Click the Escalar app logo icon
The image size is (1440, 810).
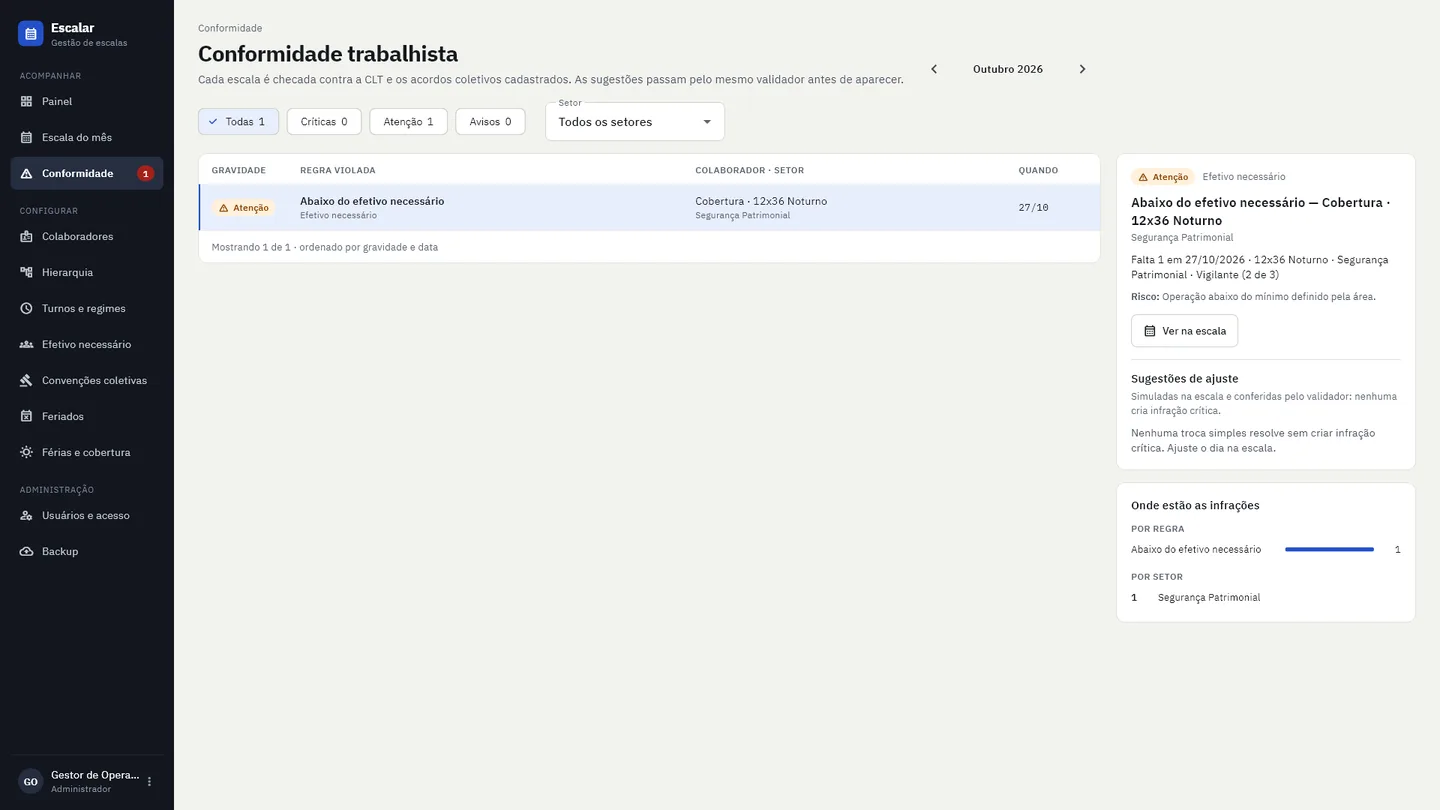[x=30, y=34]
